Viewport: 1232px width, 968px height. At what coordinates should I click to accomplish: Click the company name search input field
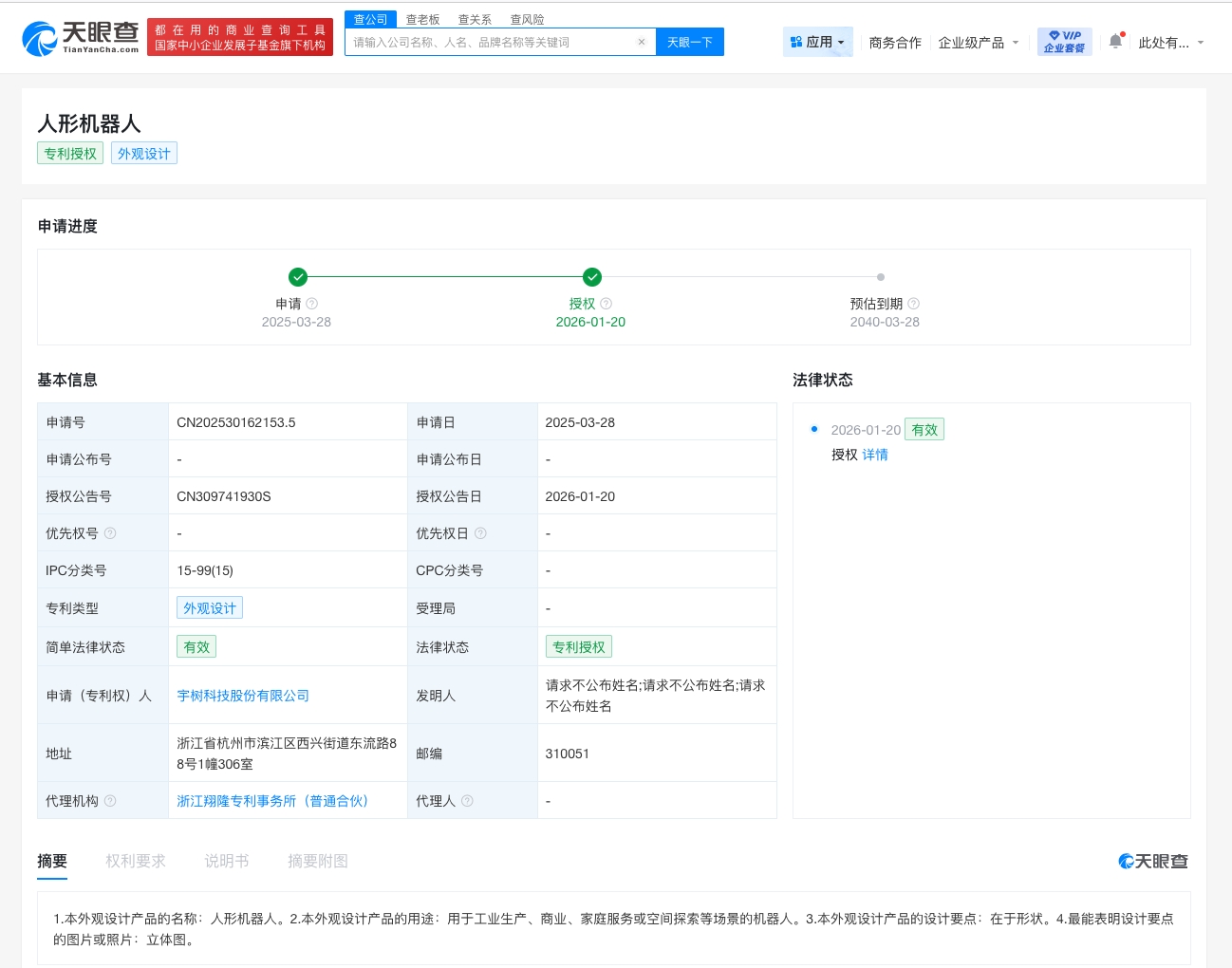point(489,42)
